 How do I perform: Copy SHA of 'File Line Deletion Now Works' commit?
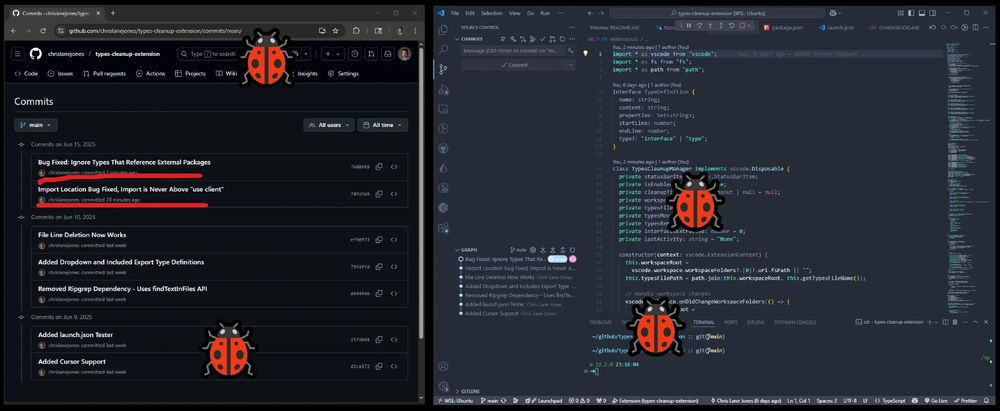(379, 239)
